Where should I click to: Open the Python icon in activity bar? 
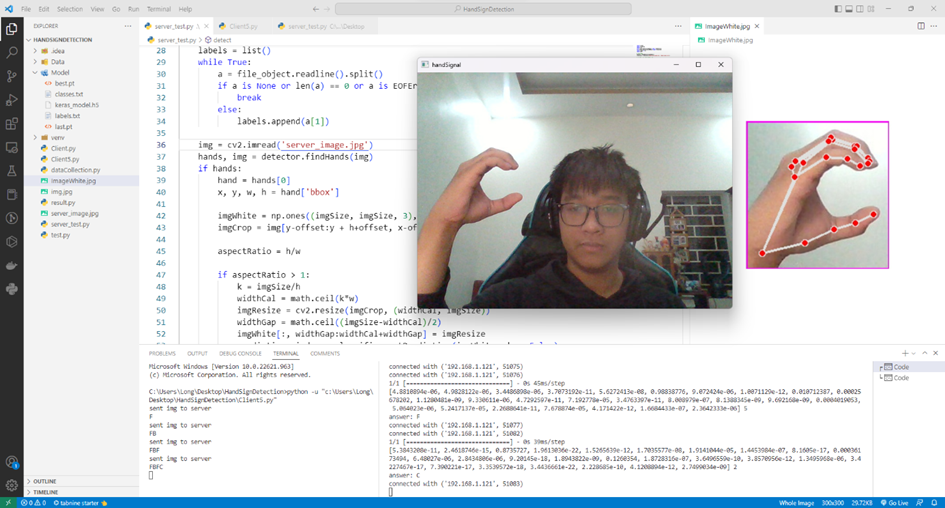[11, 289]
